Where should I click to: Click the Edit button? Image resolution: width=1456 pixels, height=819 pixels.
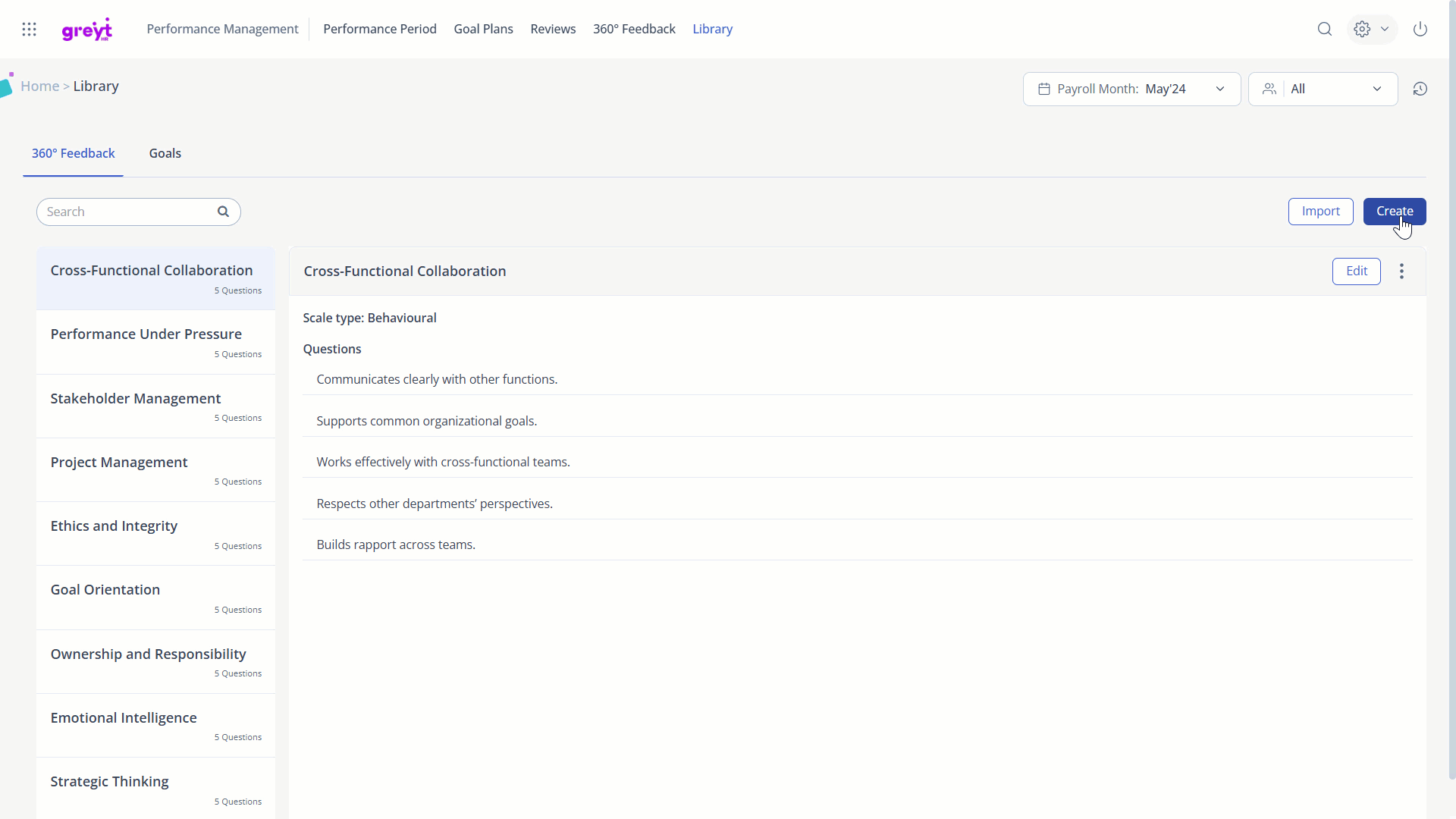point(1356,271)
